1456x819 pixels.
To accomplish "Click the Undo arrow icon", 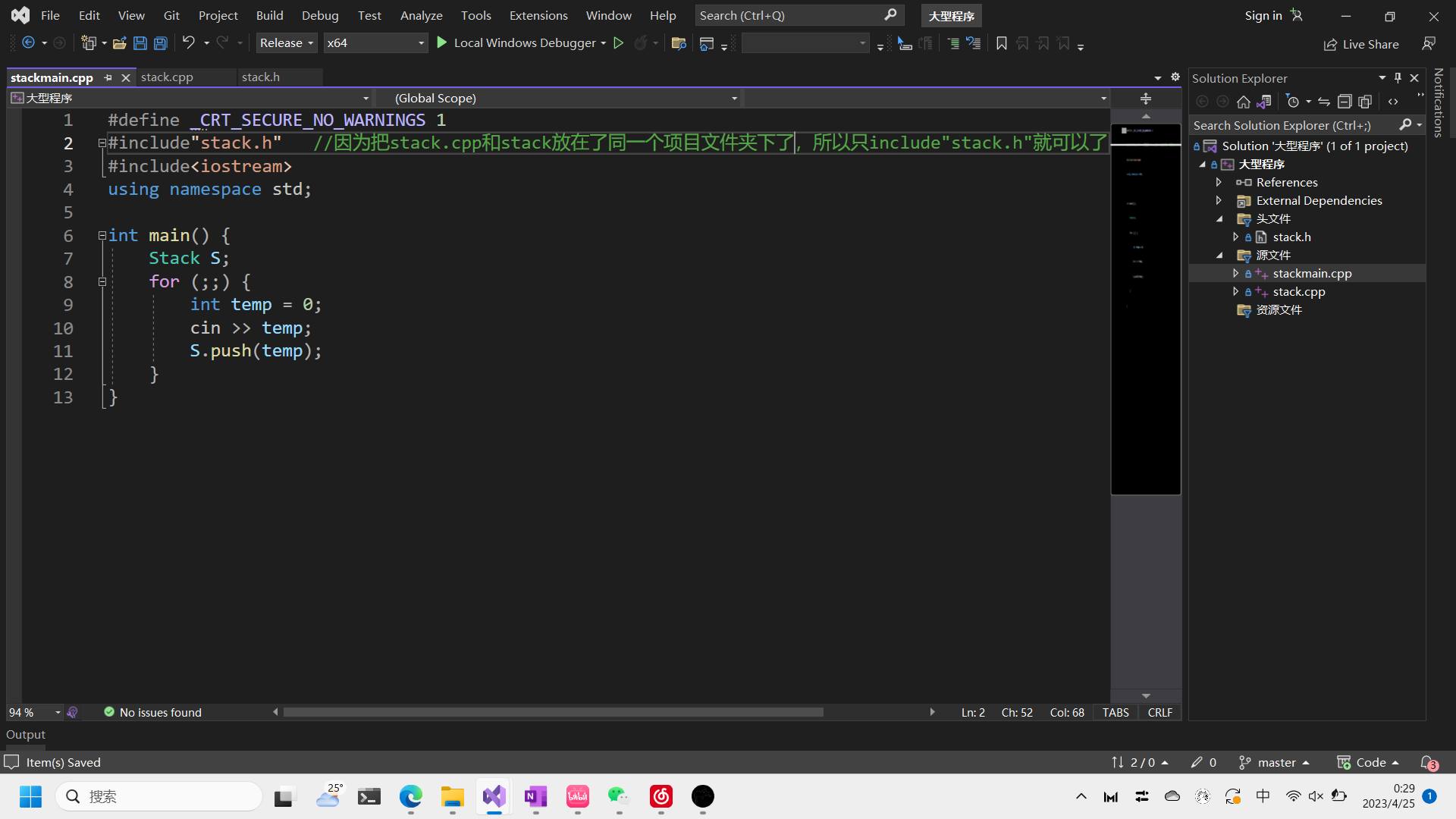I will click(x=189, y=43).
